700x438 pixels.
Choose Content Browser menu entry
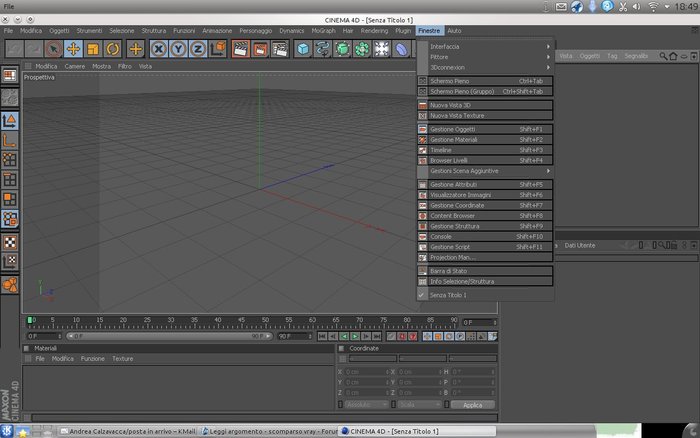pyautogui.click(x=485, y=216)
